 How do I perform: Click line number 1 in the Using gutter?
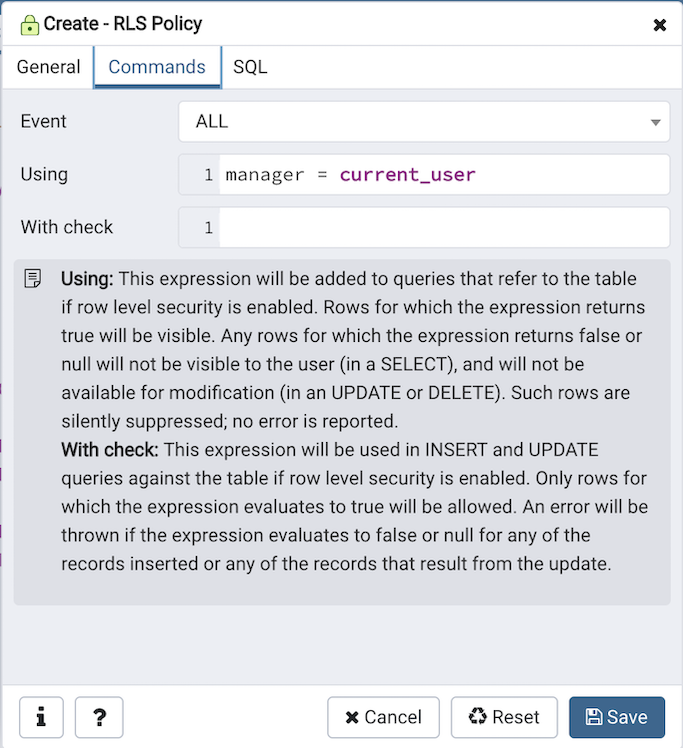[x=208, y=175]
